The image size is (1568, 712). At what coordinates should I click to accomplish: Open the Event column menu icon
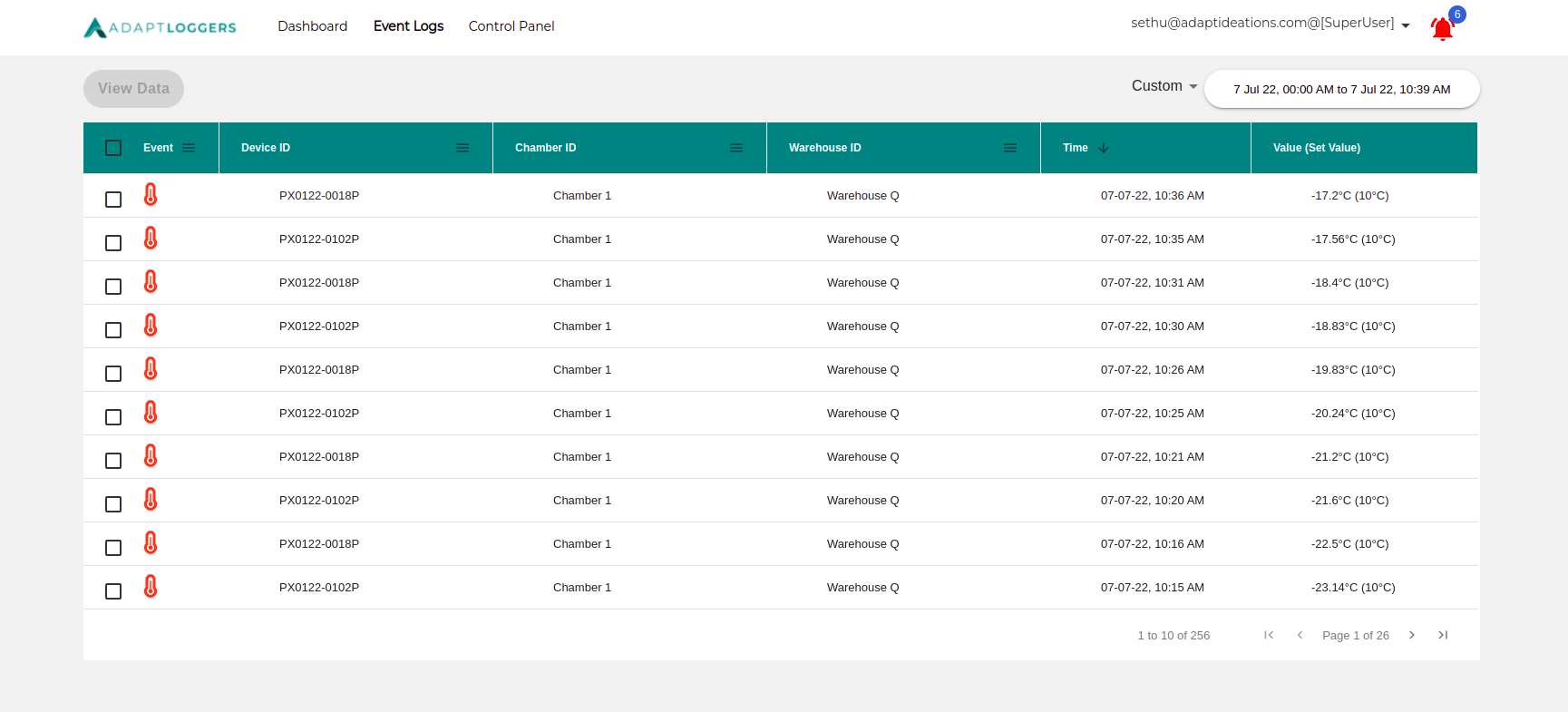189,148
